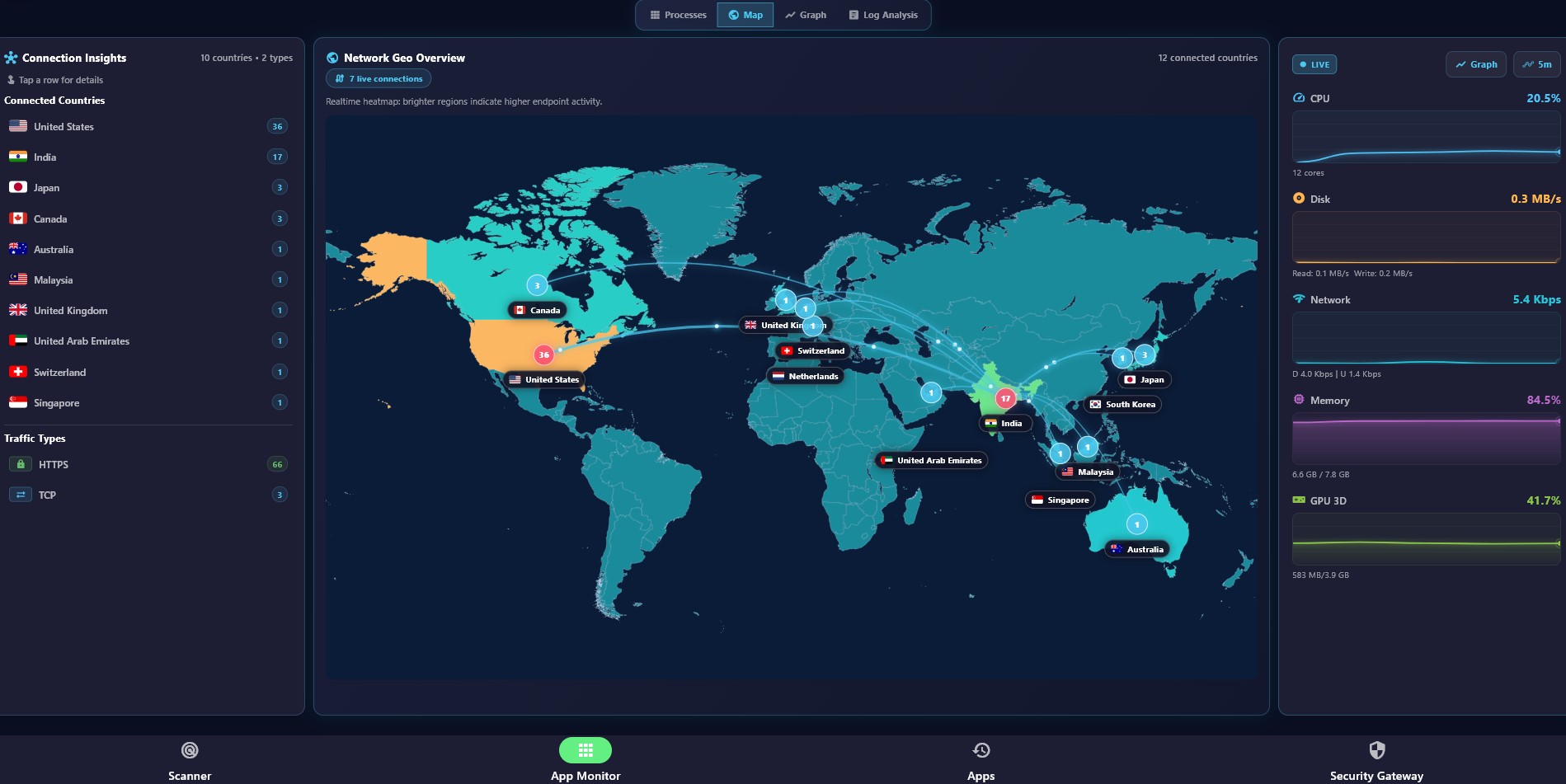
Task: Select the Malaysia row in Connected Countries
Action: pos(148,279)
